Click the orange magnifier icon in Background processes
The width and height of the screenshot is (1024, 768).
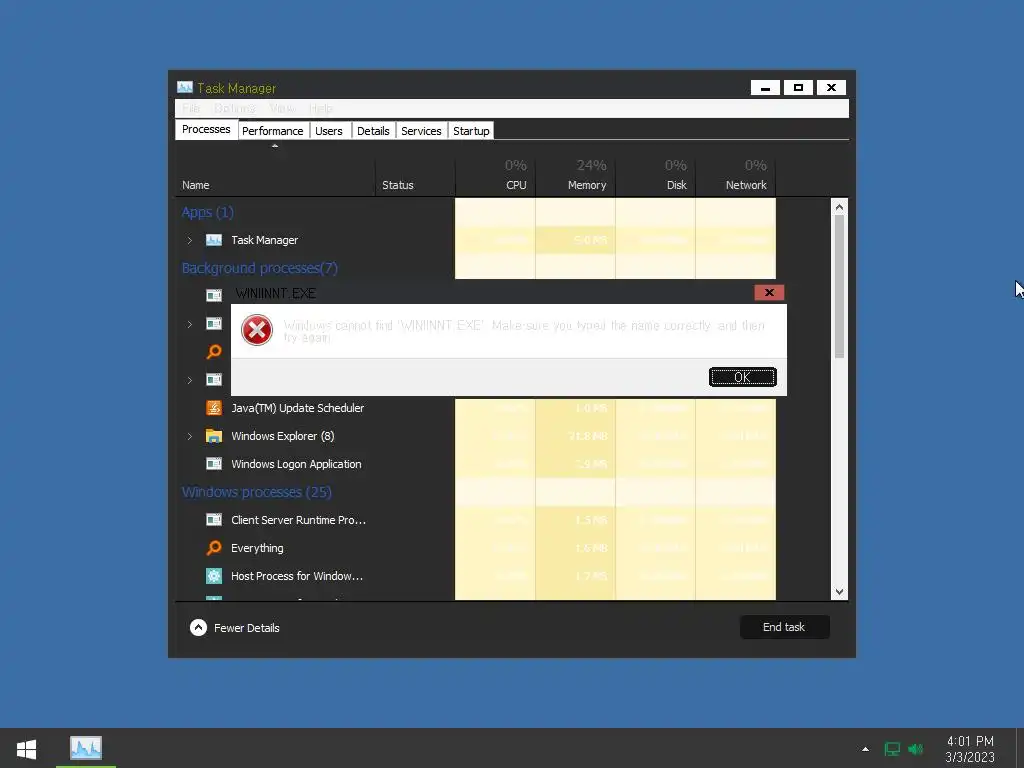coord(214,352)
